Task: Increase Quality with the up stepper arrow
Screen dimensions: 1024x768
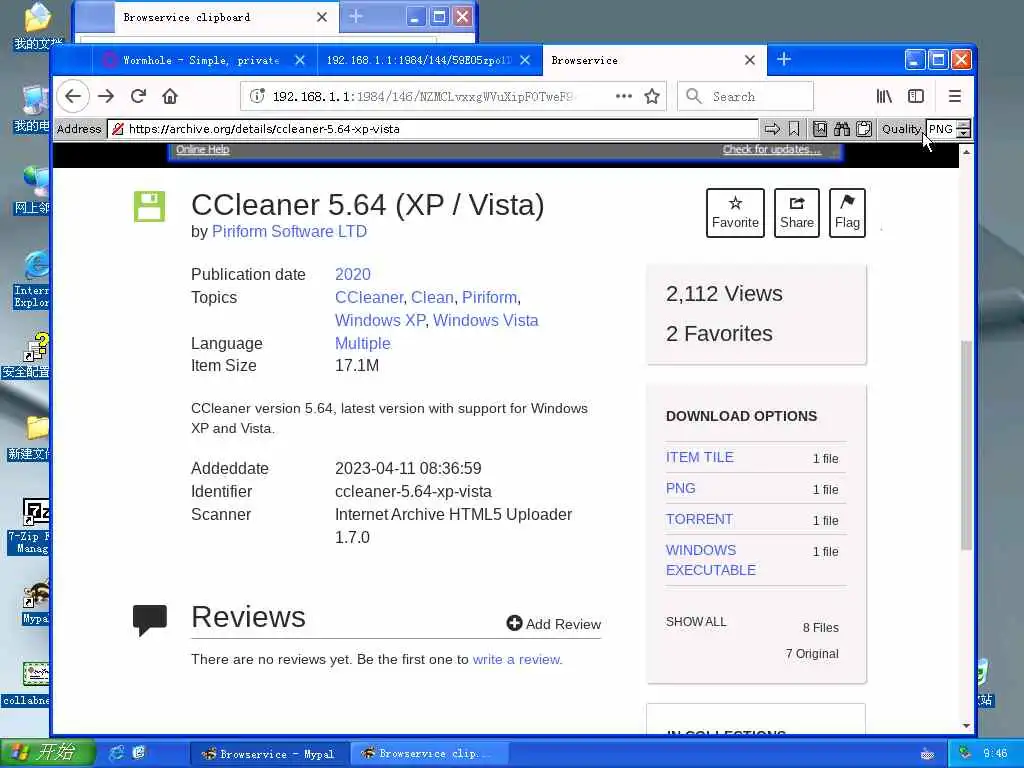Action: click(964, 125)
